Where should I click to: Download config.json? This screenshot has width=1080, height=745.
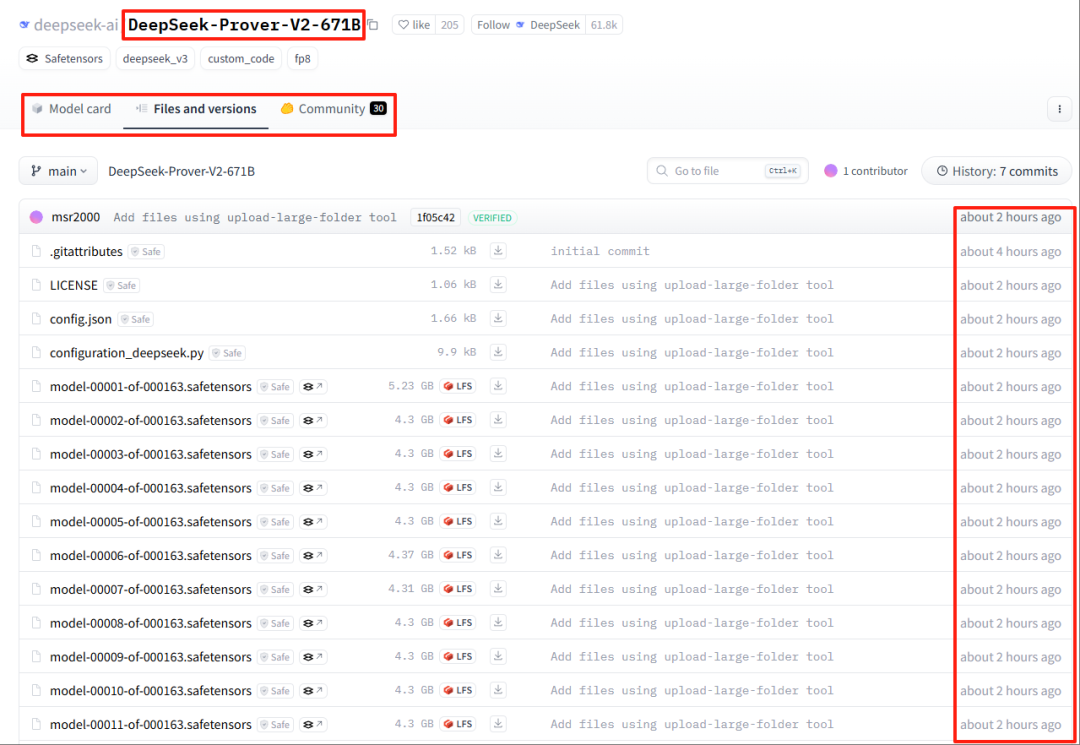498,318
